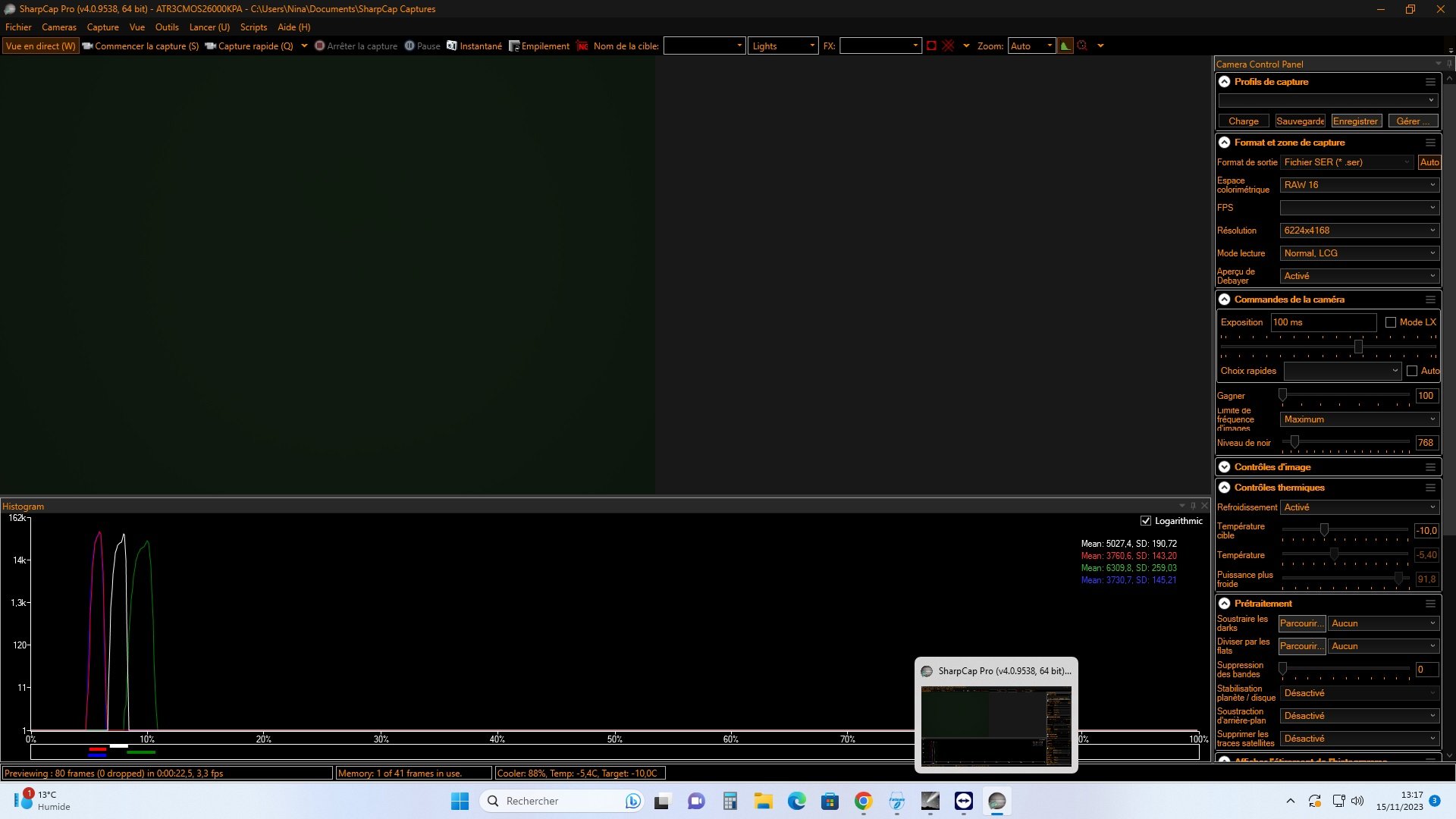Image resolution: width=1456 pixels, height=819 pixels.
Task: Click the Enregistrer profile button
Action: (x=1355, y=121)
